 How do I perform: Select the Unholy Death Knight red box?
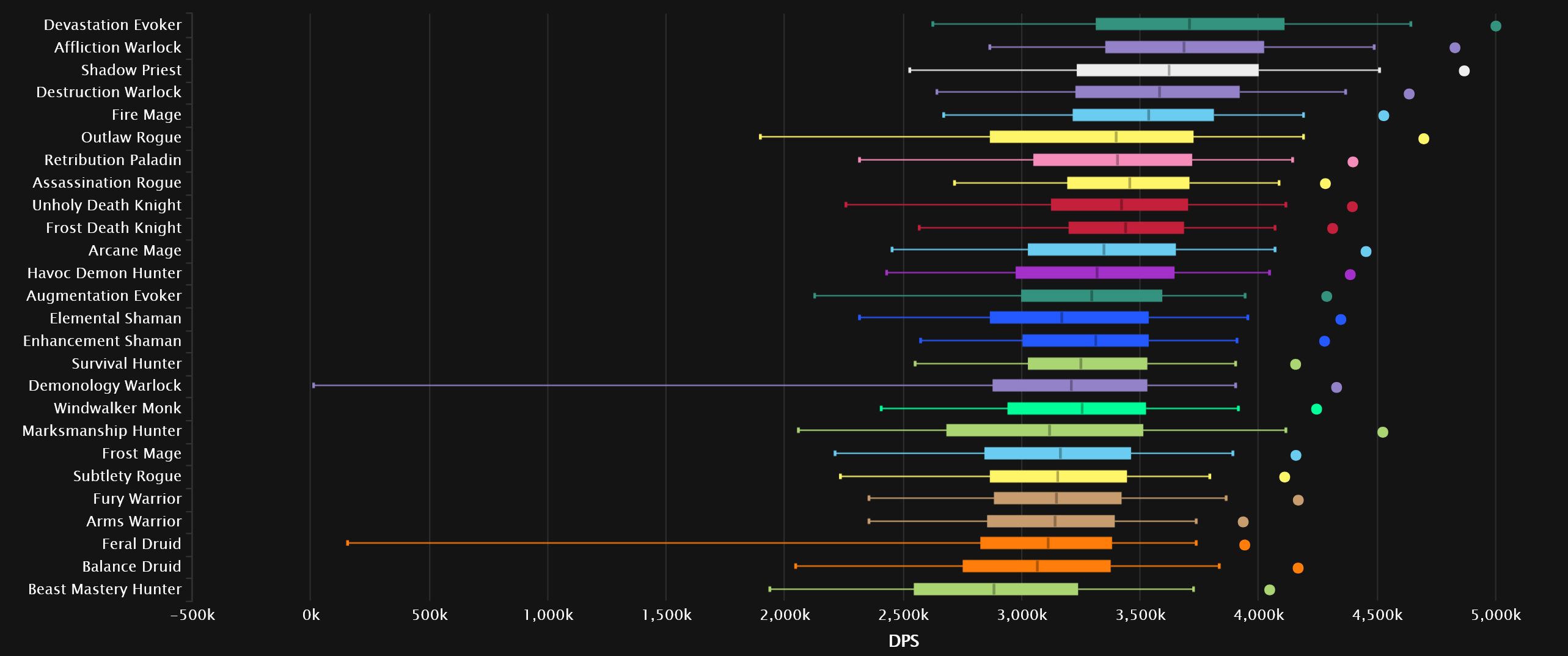pos(1119,205)
